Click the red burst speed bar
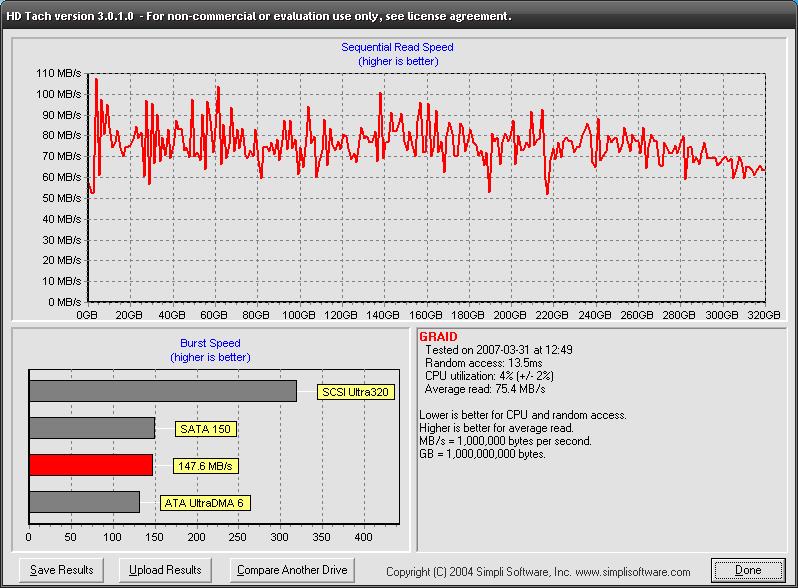Screen dimensions: 798x588 pos(91,465)
